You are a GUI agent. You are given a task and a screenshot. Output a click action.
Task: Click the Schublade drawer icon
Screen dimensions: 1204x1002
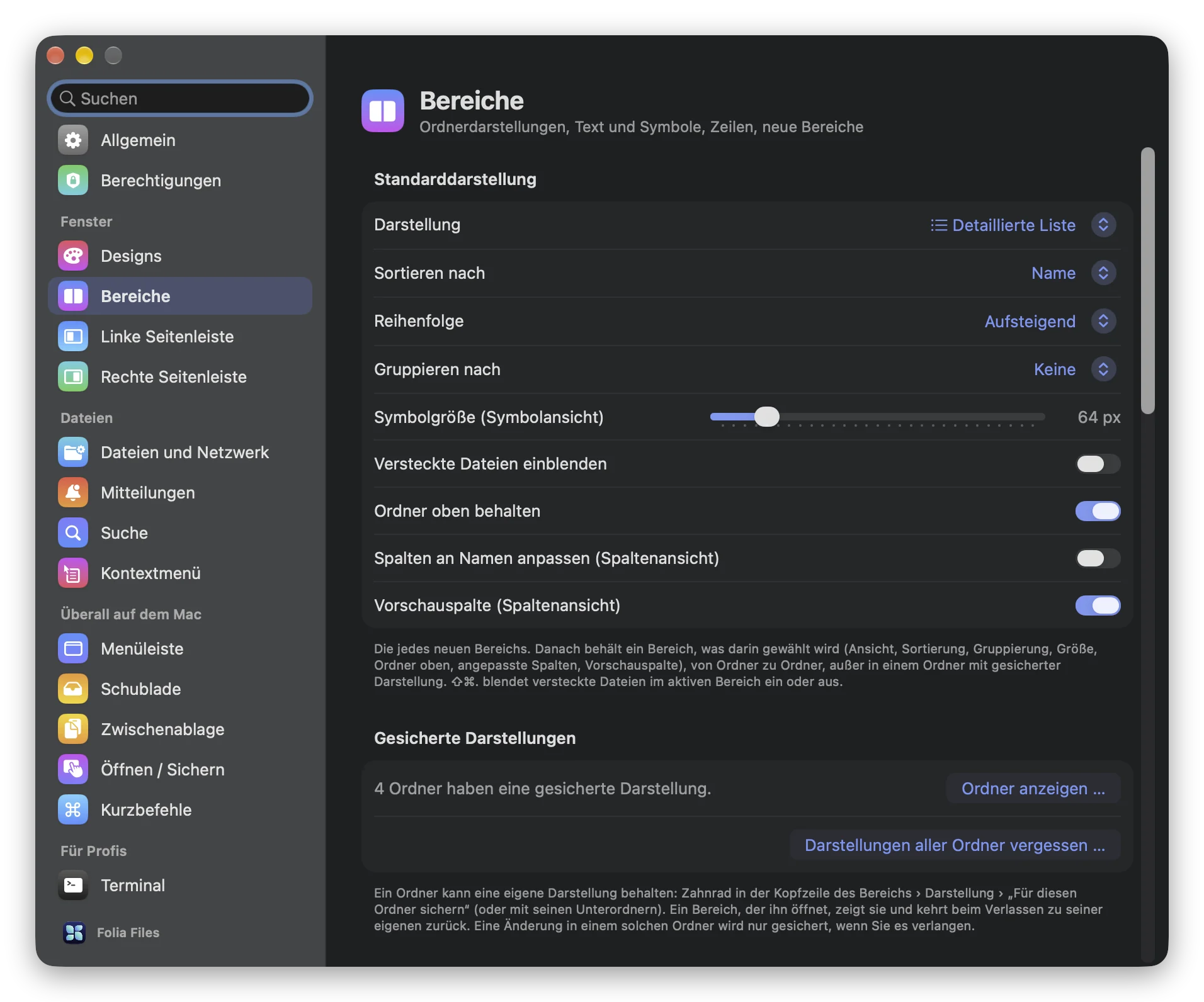pyautogui.click(x=73, y=689)
